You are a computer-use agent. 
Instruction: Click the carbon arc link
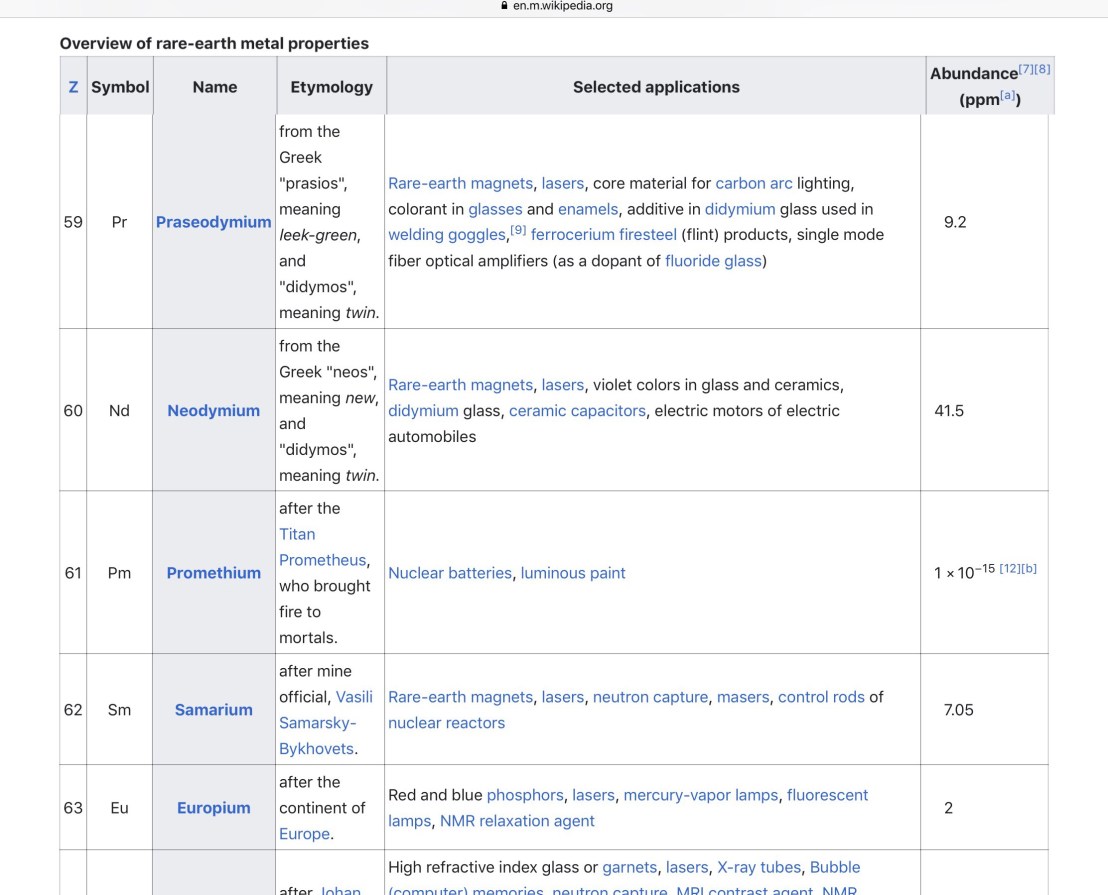754,184
